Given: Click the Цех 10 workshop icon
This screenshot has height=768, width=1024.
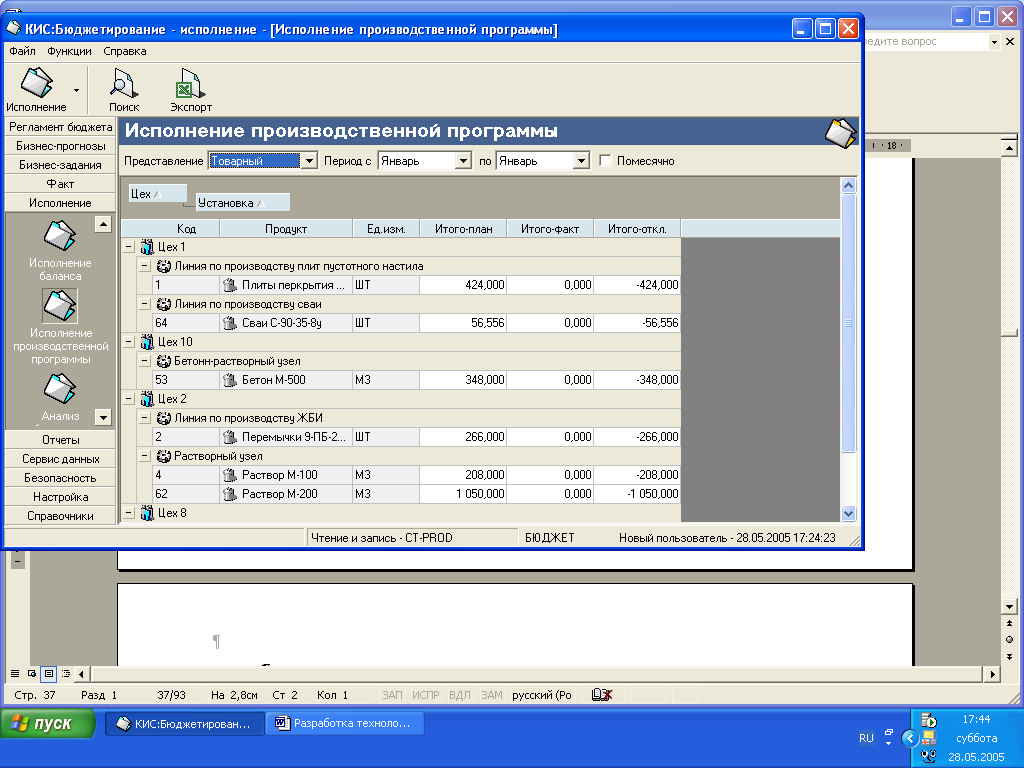Looking at the screenshot, I should click(x=148, y=342).
